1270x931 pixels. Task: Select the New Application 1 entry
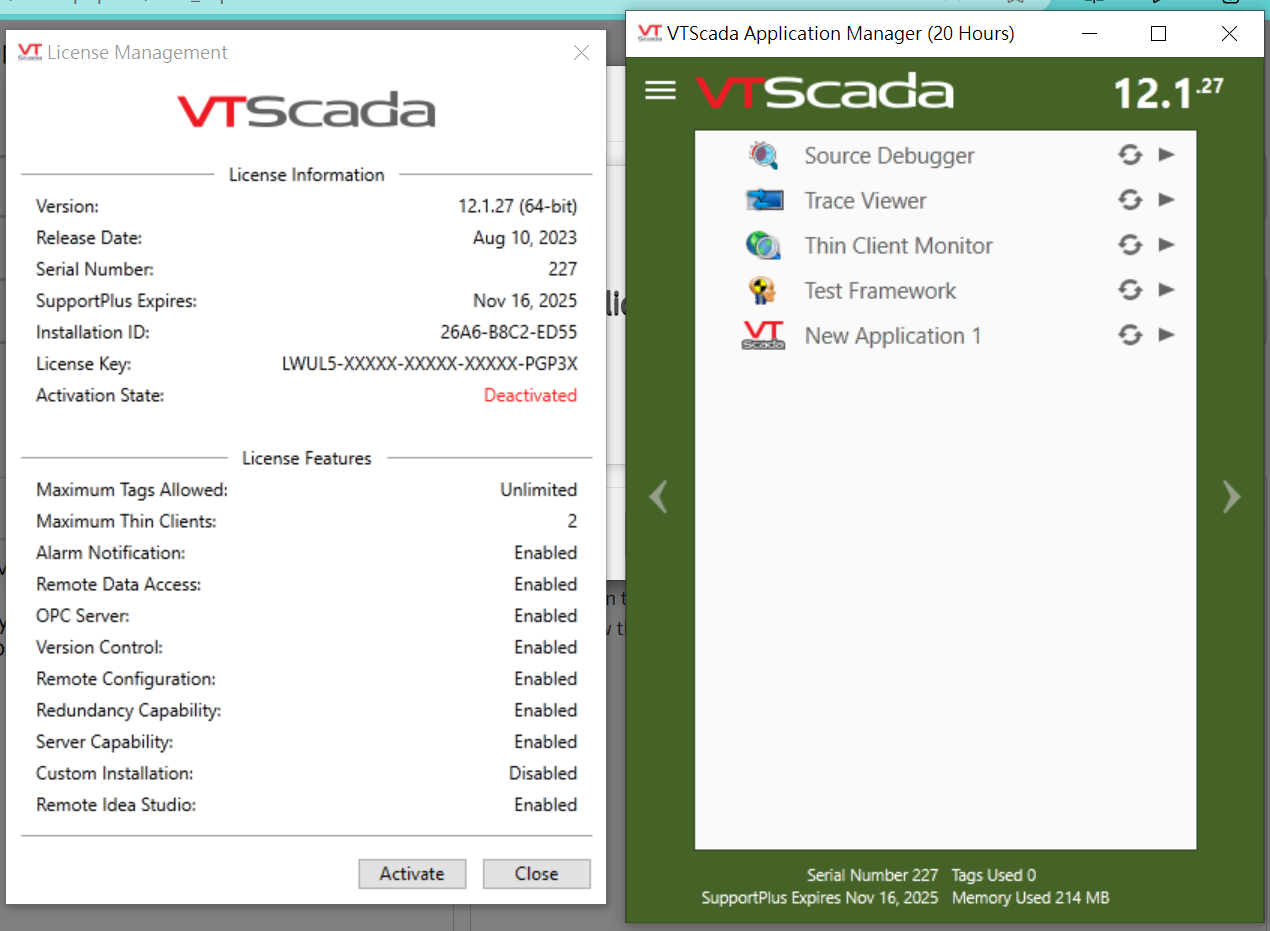click(x=946, y=335)
